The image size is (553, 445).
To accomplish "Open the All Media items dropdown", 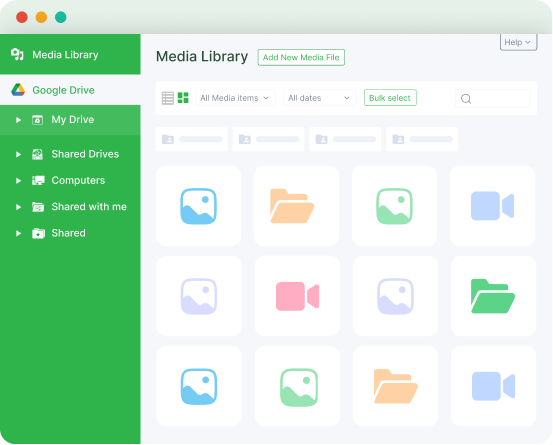I will point(235,98).
